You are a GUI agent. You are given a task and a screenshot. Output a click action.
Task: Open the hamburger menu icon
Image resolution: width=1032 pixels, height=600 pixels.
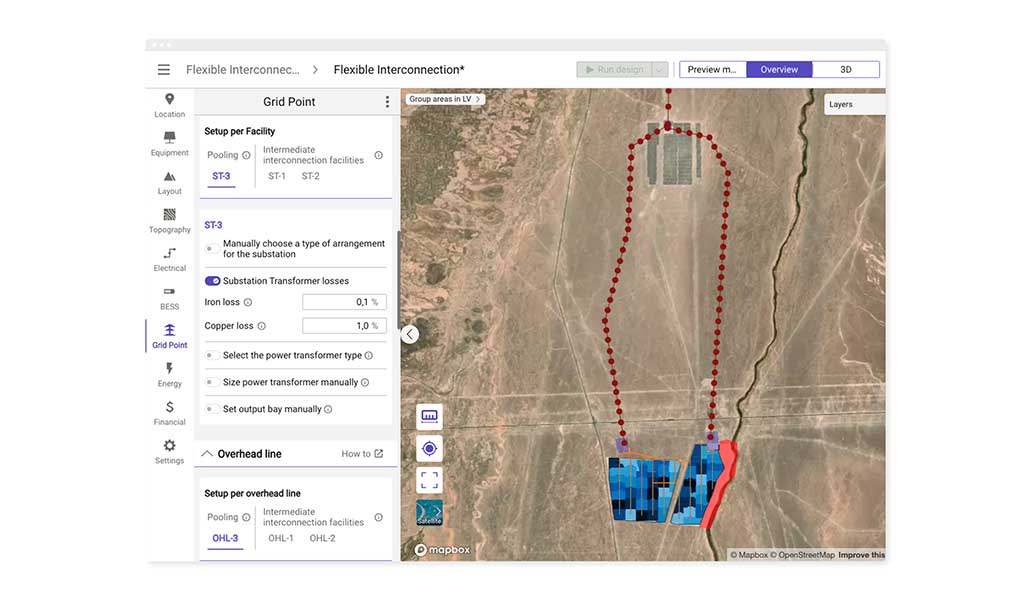click(x=163, y=70)
